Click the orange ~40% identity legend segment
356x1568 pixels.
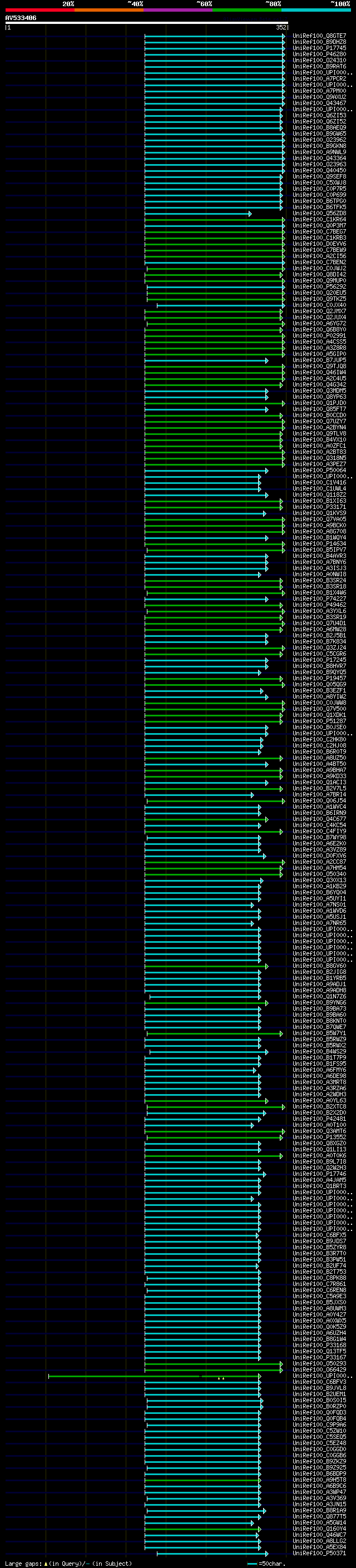coord(109,10)
